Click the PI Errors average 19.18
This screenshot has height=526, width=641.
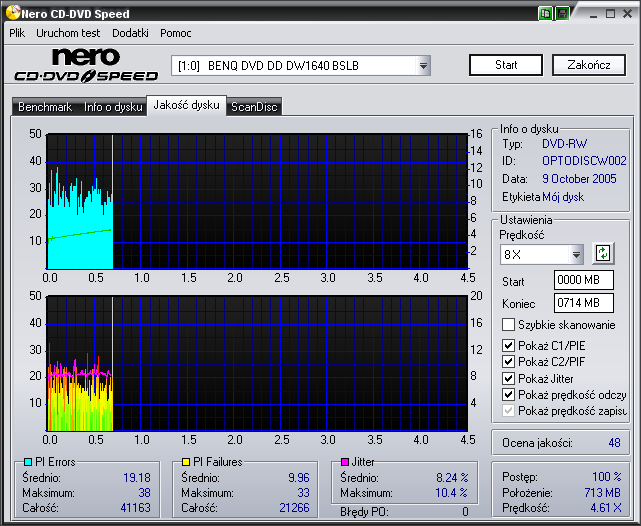(x=137, y=478)
